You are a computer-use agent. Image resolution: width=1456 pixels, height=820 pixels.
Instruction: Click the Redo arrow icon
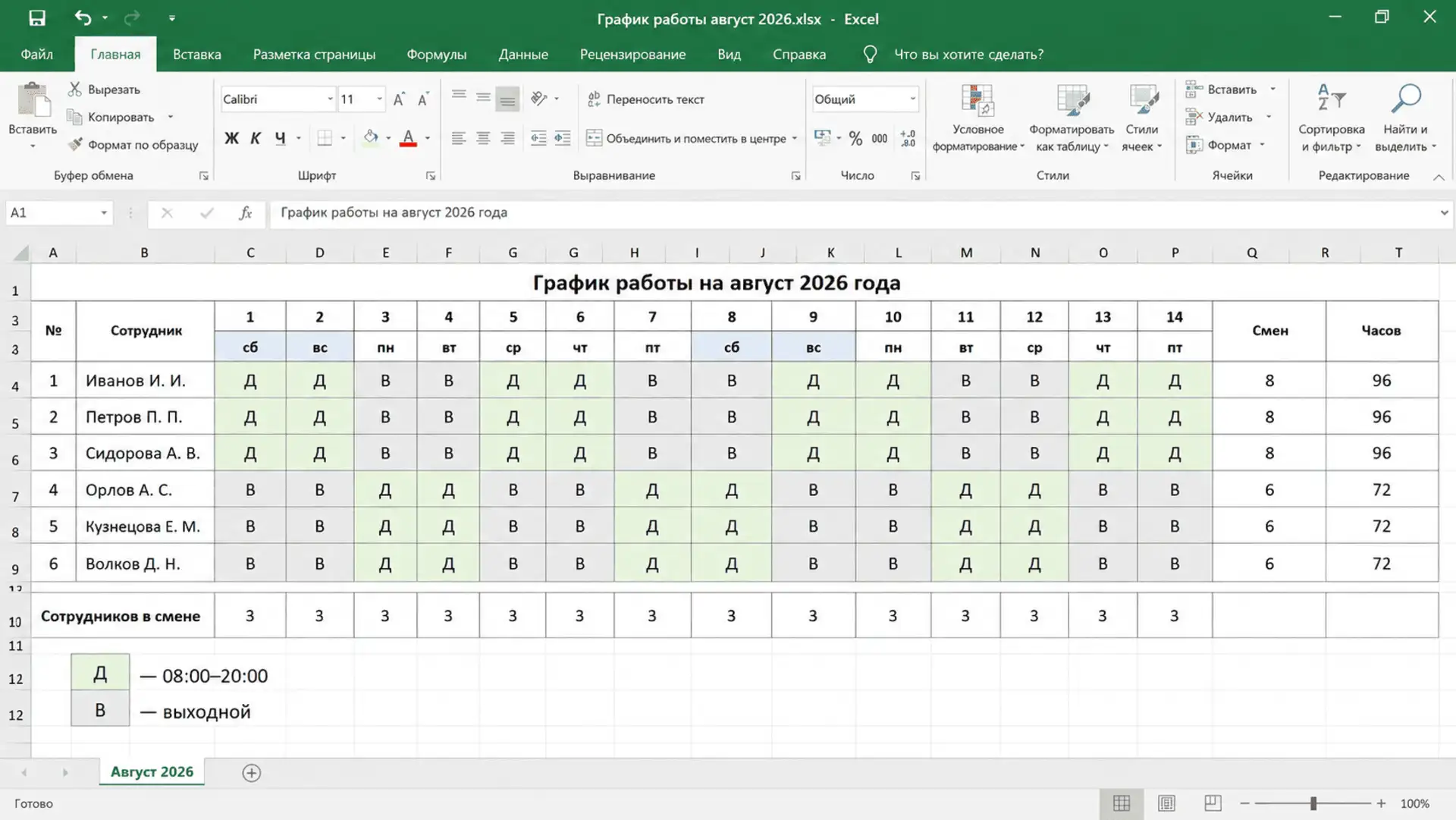tap(132, 18)
